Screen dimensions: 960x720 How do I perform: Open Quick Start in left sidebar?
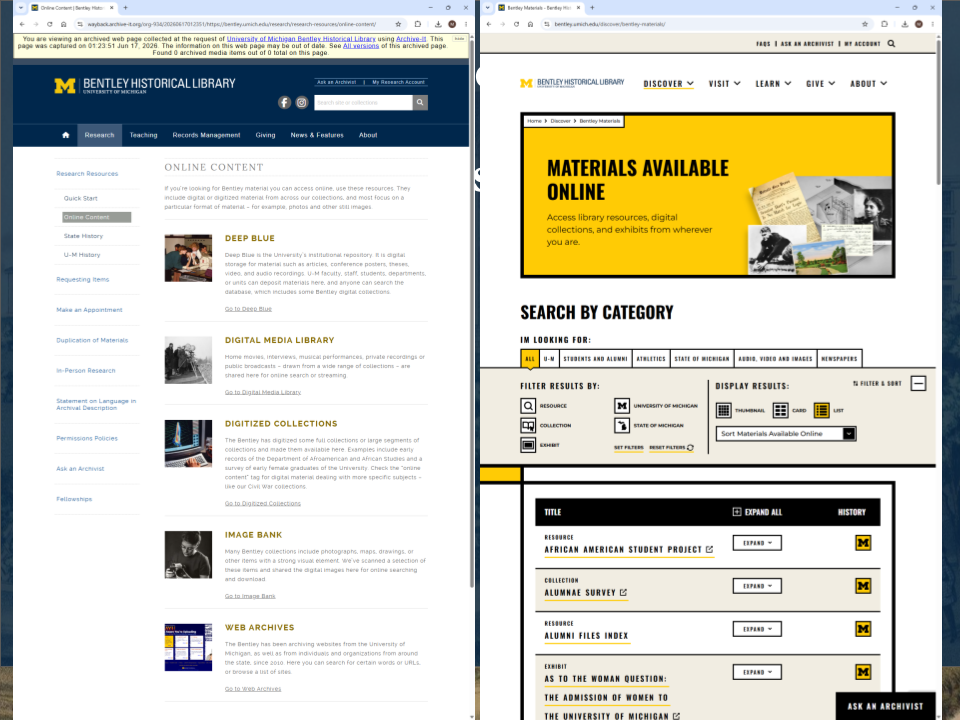(x=81, y=198)
